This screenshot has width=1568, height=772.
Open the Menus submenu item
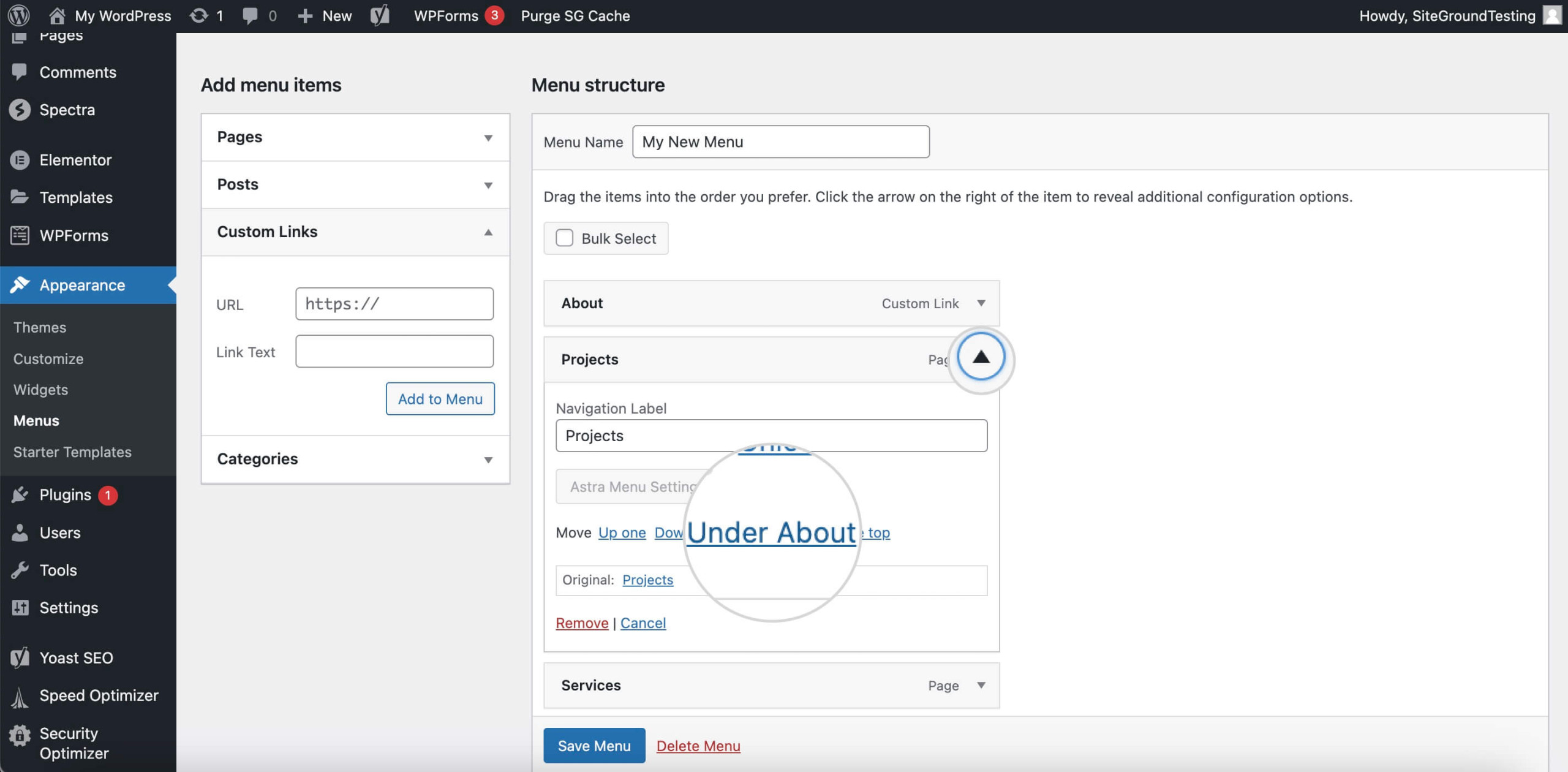pyautogui.click(x=36, y=421)
